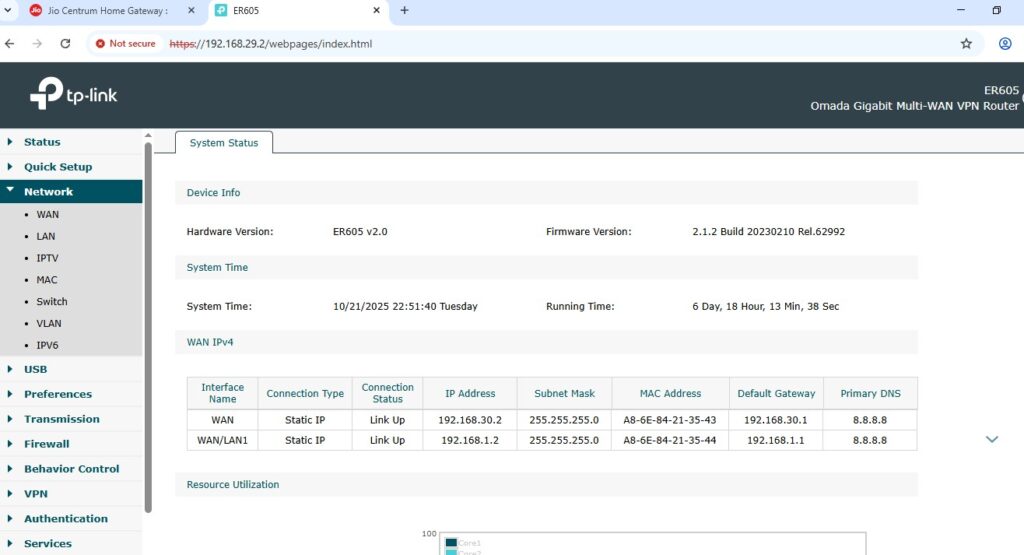Open the LAN submenu item

(x=46, y=236)
